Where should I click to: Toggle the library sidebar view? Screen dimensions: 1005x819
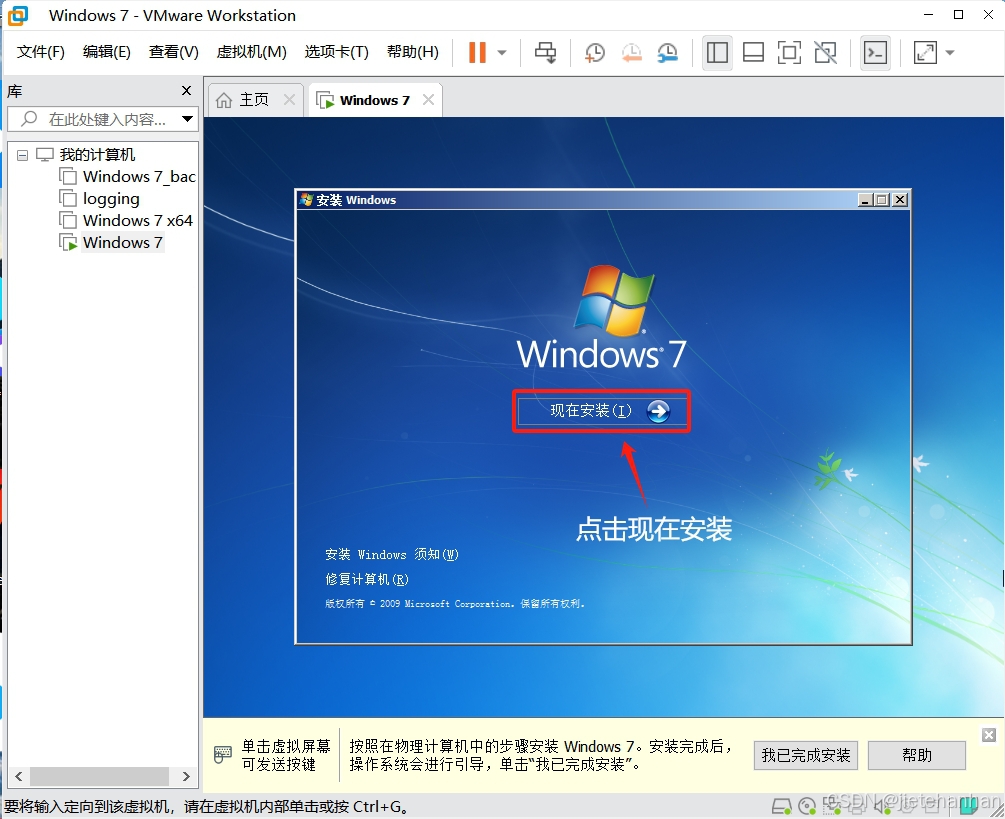[x=717, y=53]
